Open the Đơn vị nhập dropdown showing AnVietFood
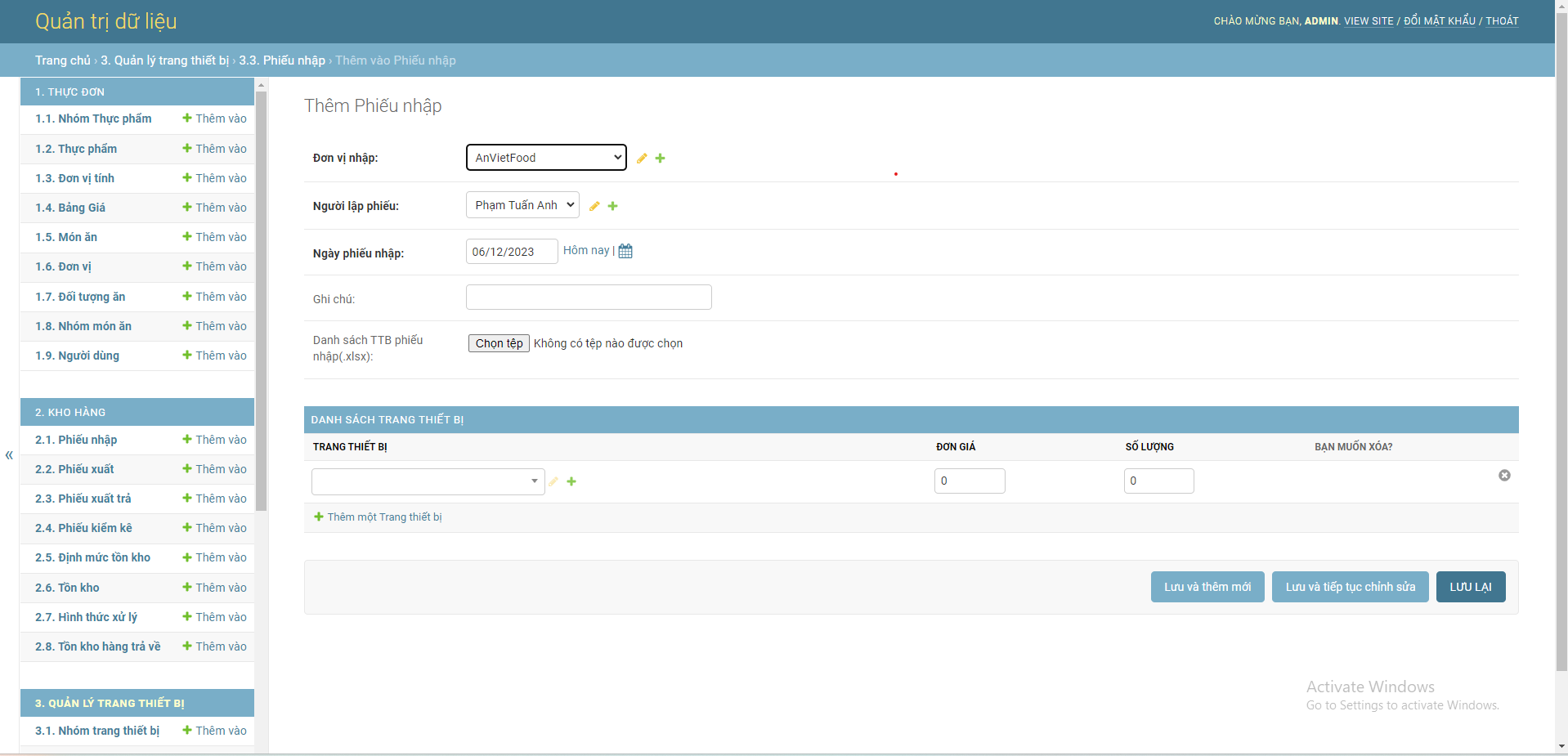1568x756 pixels. tap(545, 157)
